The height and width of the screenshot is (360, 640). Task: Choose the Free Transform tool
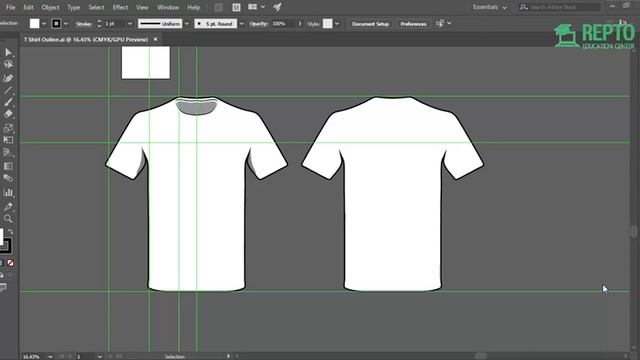(8, 140)
